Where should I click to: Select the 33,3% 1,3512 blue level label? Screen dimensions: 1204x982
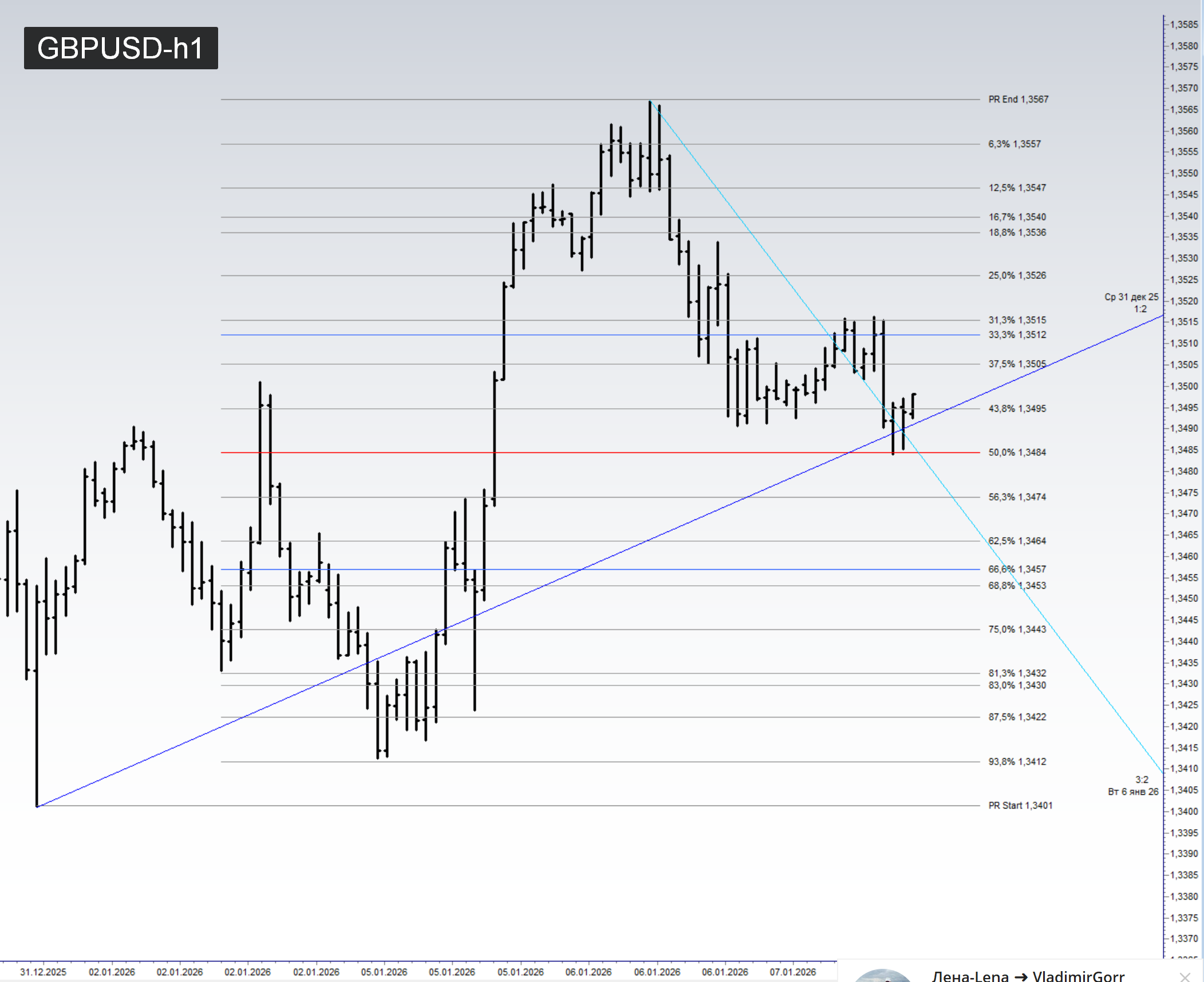pos(1017,334)
